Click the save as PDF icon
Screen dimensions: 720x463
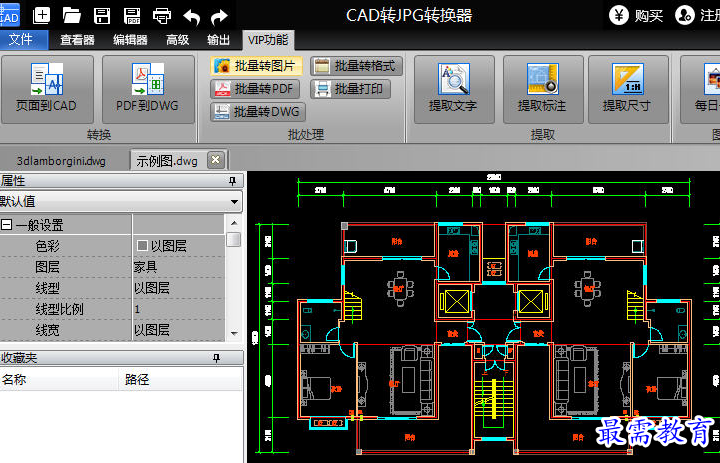pyautogui.click(x=132, y=15)
